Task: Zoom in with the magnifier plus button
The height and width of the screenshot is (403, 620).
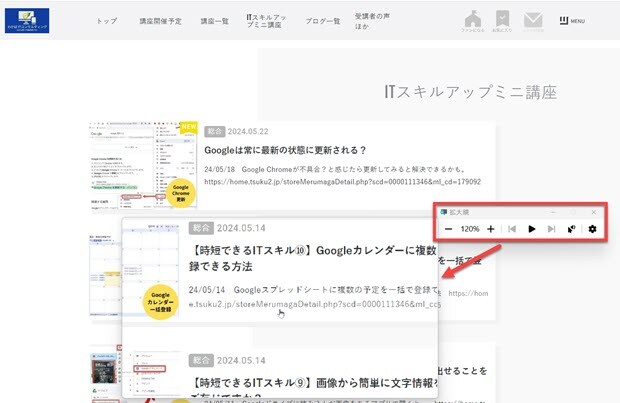Action: tap(490, 229)
